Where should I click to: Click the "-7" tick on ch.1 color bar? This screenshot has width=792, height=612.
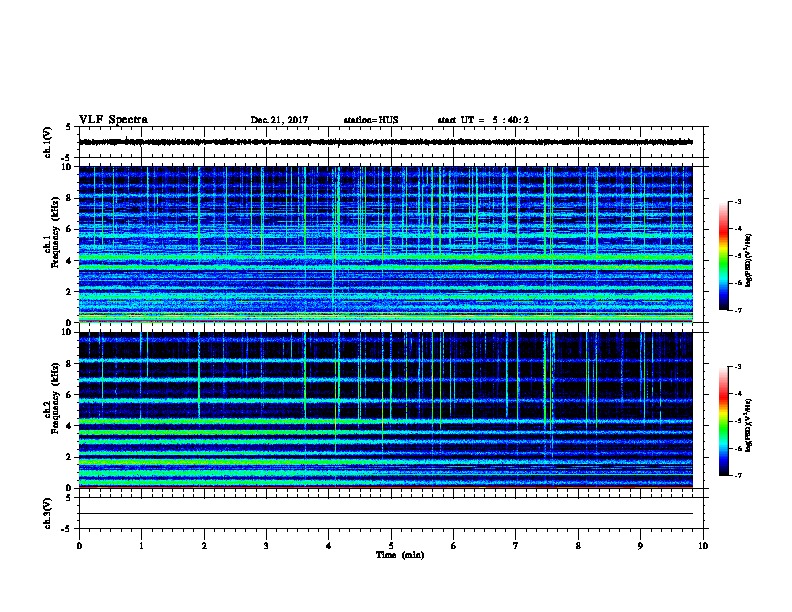(x=738, y=310)
